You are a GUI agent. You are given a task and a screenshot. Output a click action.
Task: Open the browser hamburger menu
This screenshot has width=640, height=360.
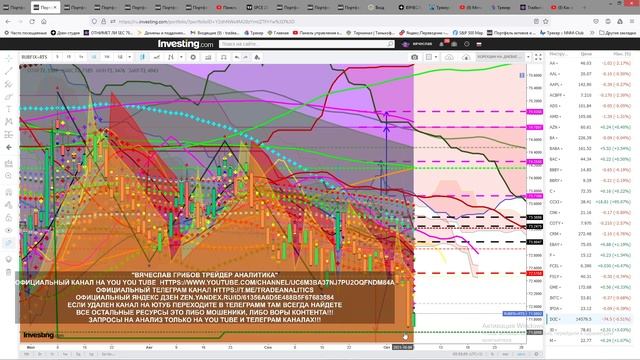632,21
